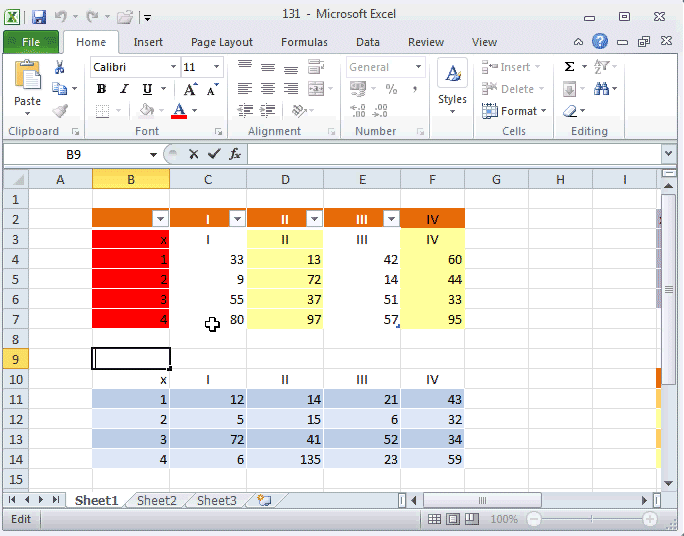This screenshot has height=536, width=684.
Task: Toggle Bold formatting
Action: click(x=101, y=89)
